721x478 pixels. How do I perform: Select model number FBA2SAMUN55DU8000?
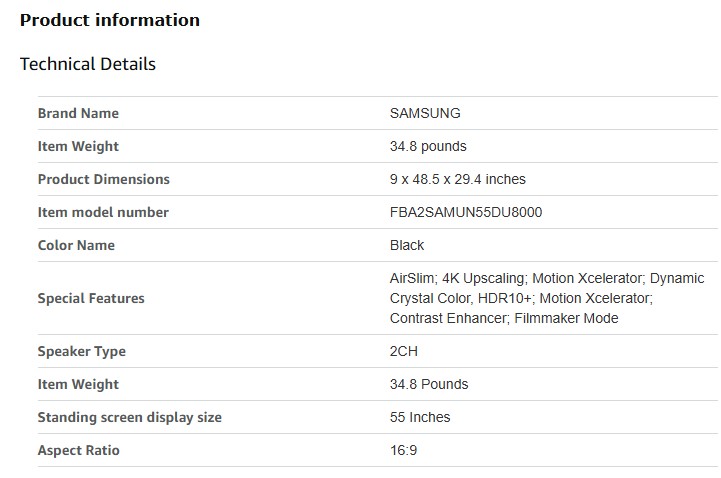point(466,212)
